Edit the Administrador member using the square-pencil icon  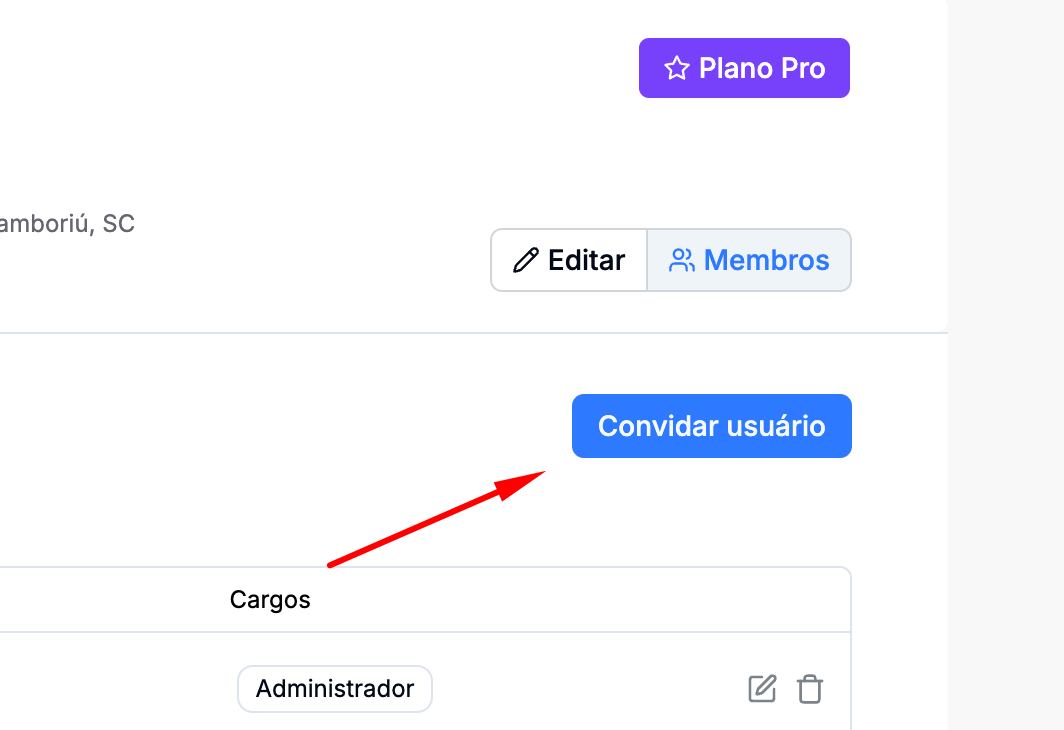[x=762, y=689]
